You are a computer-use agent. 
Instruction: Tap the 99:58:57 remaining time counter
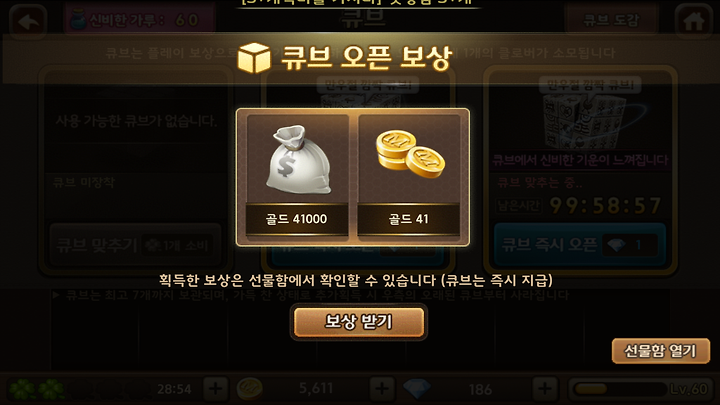pos(605,205)
